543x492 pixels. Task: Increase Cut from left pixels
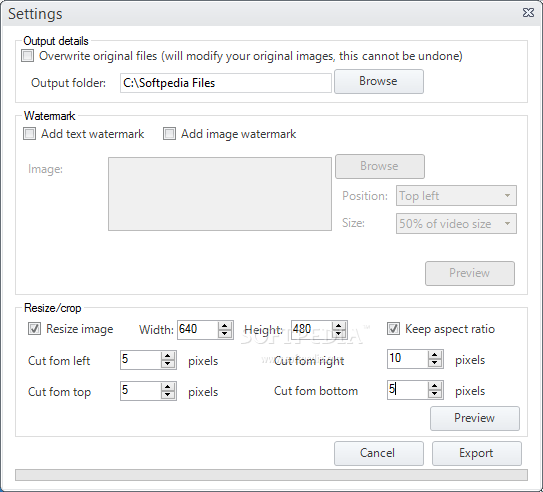coord(168,356)
